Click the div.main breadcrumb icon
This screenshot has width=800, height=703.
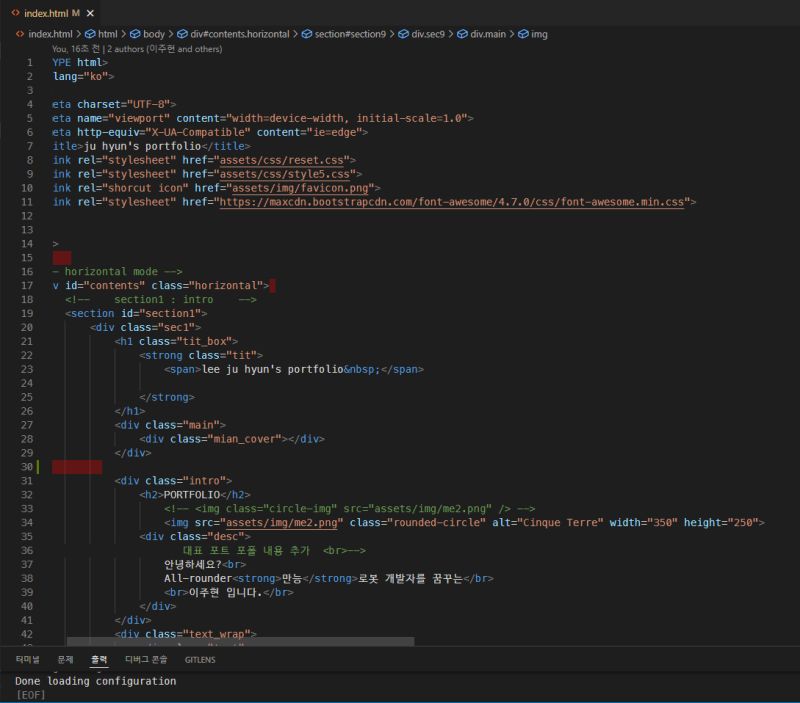[x=462, y=33]
